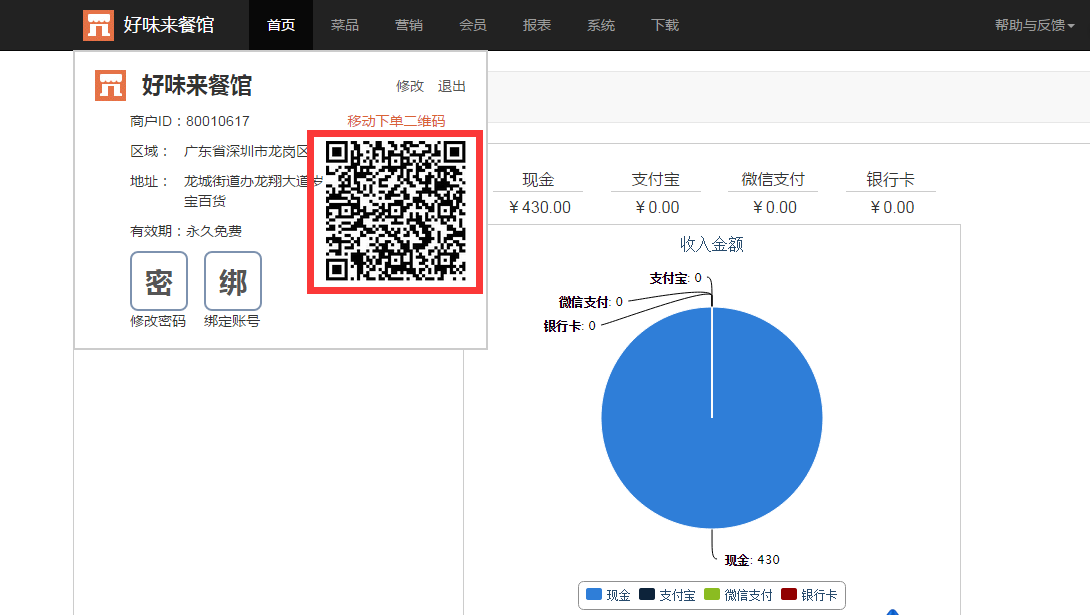Click the mobile ordering QR code
The height and width of the screenshot is (615, 1090).
pos(396,211)
